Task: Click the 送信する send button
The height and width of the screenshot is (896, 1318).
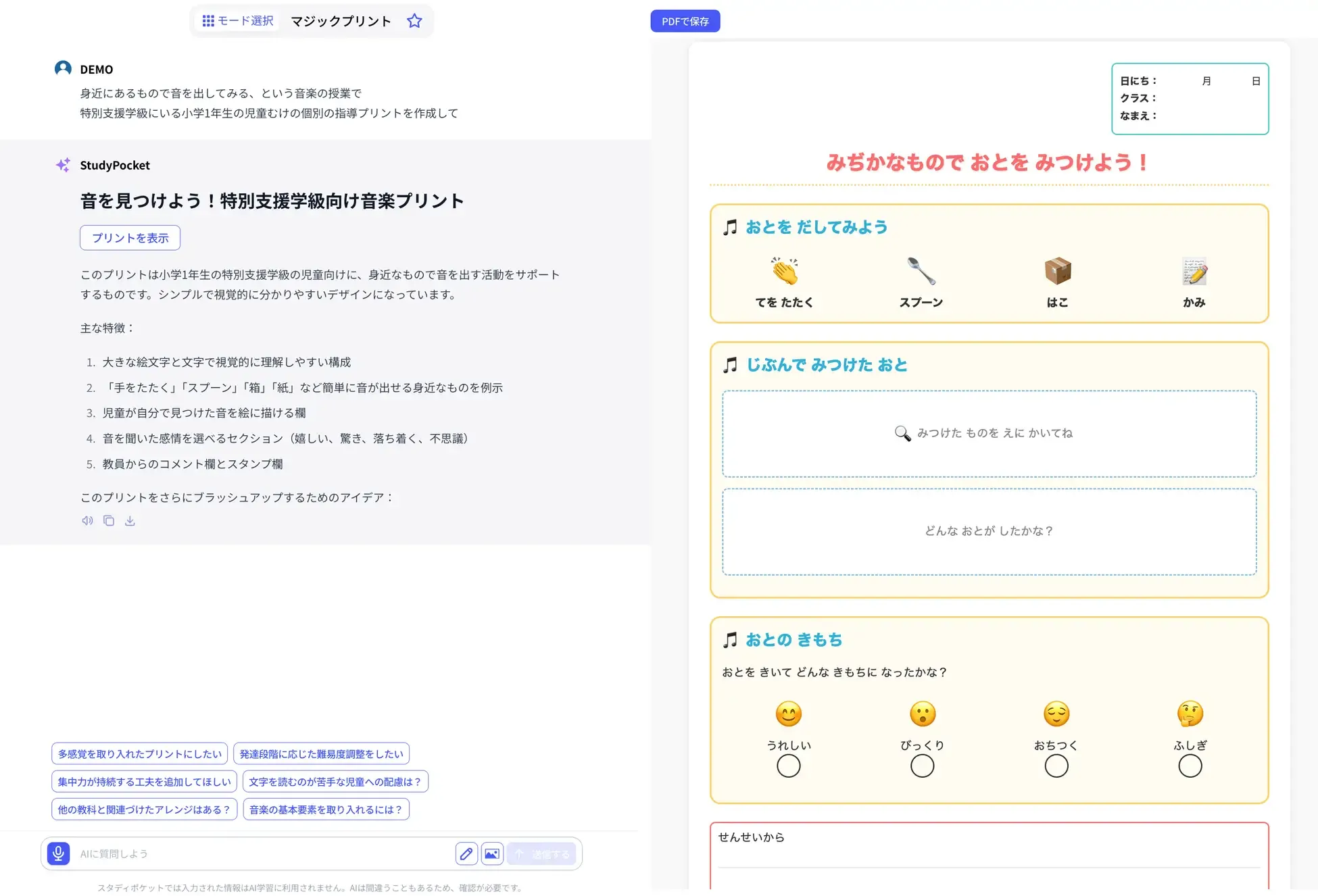Action: pos(541,853)
